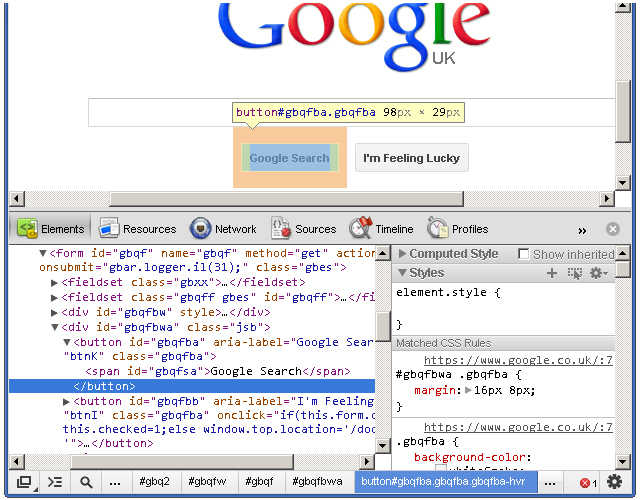Open the DevTools settings gear in status bar
This screenshot has height=500, width=640.
pyautogui.click(x=614, y=482)
